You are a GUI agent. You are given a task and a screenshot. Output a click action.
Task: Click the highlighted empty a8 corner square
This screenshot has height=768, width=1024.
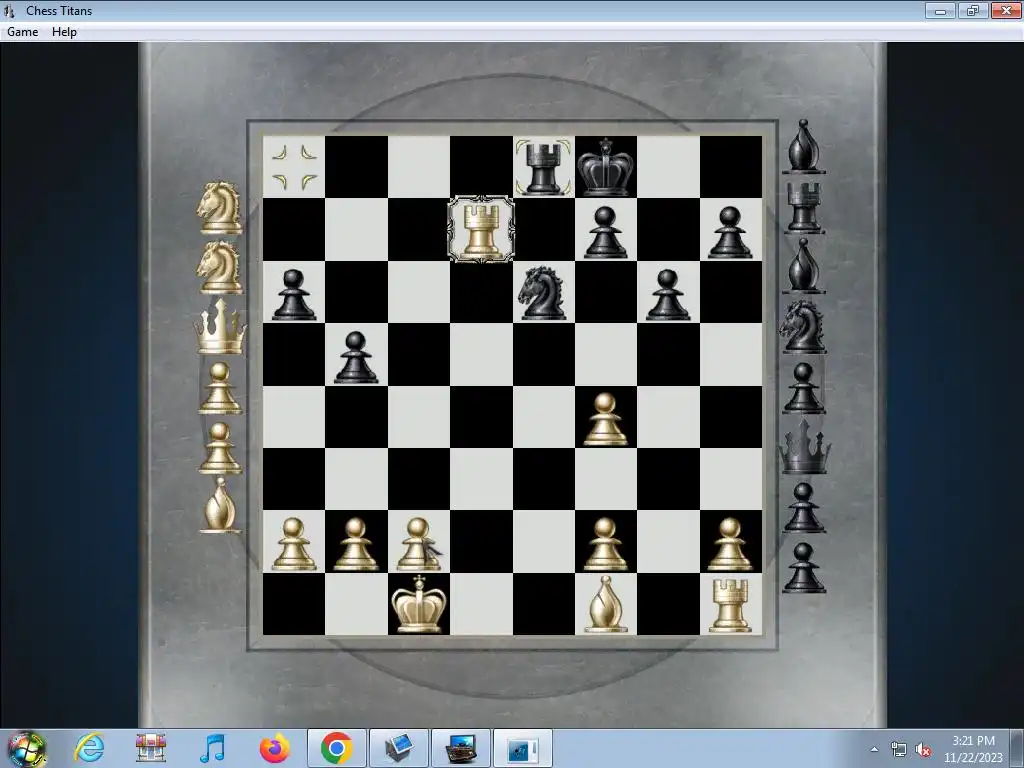coord(294,167)
